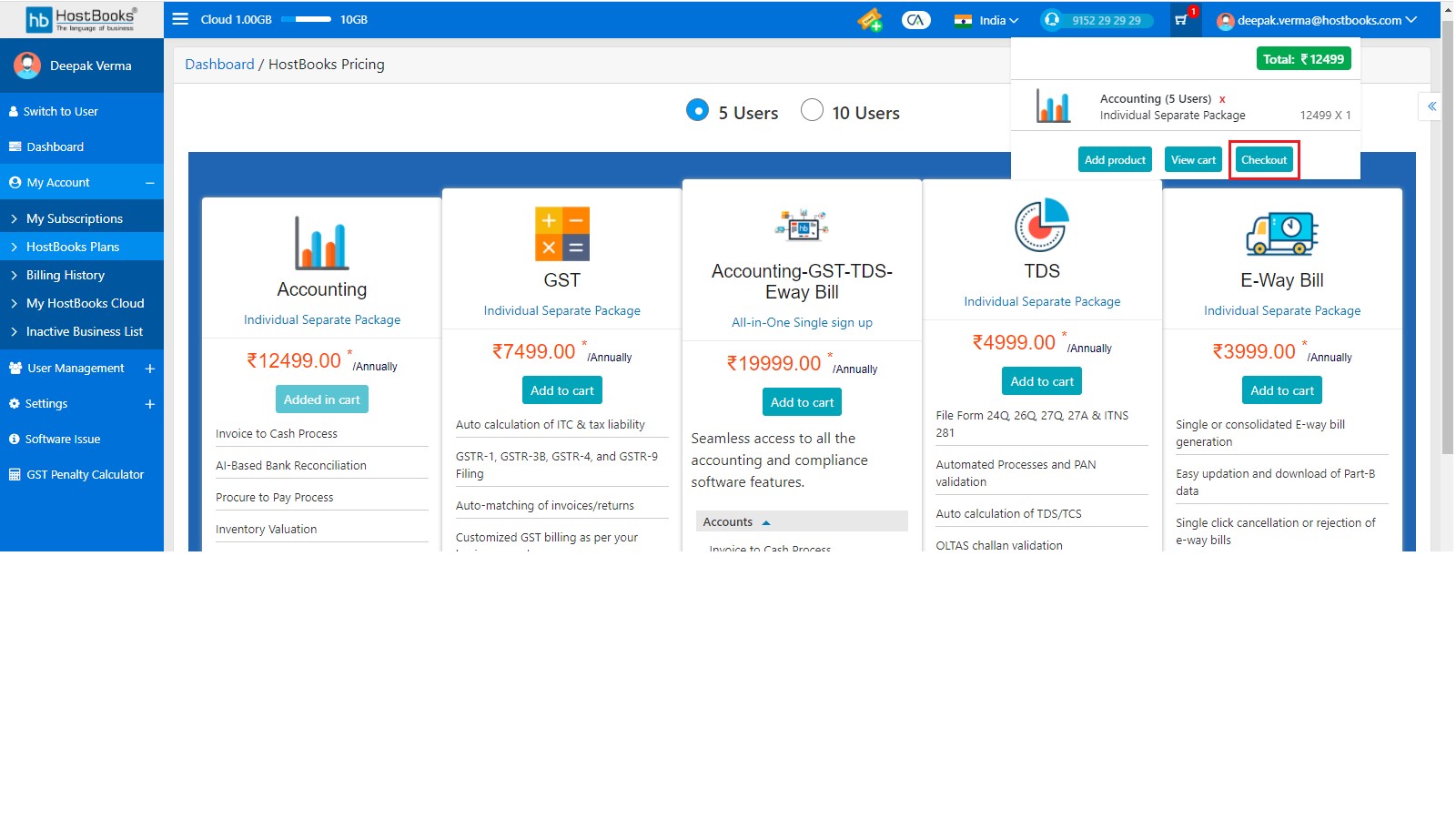Click the Added in cart button
This screenshot has width=1456, height=819.
click(321, 399)
